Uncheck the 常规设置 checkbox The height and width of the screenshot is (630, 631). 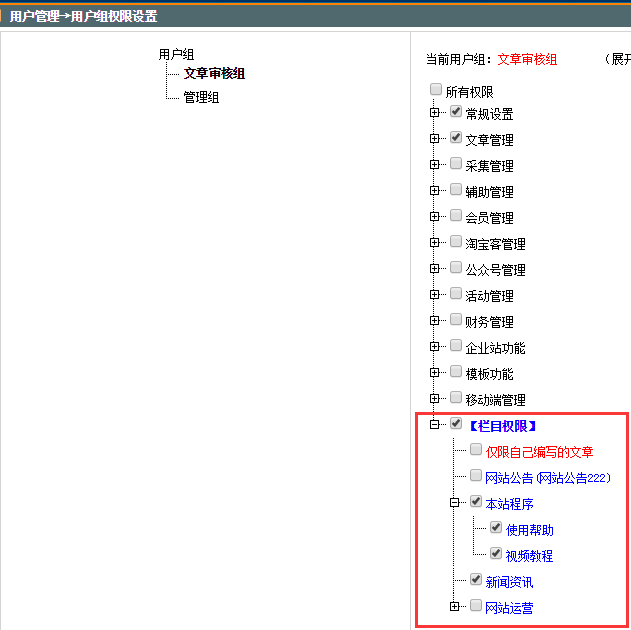click(456, 112)
